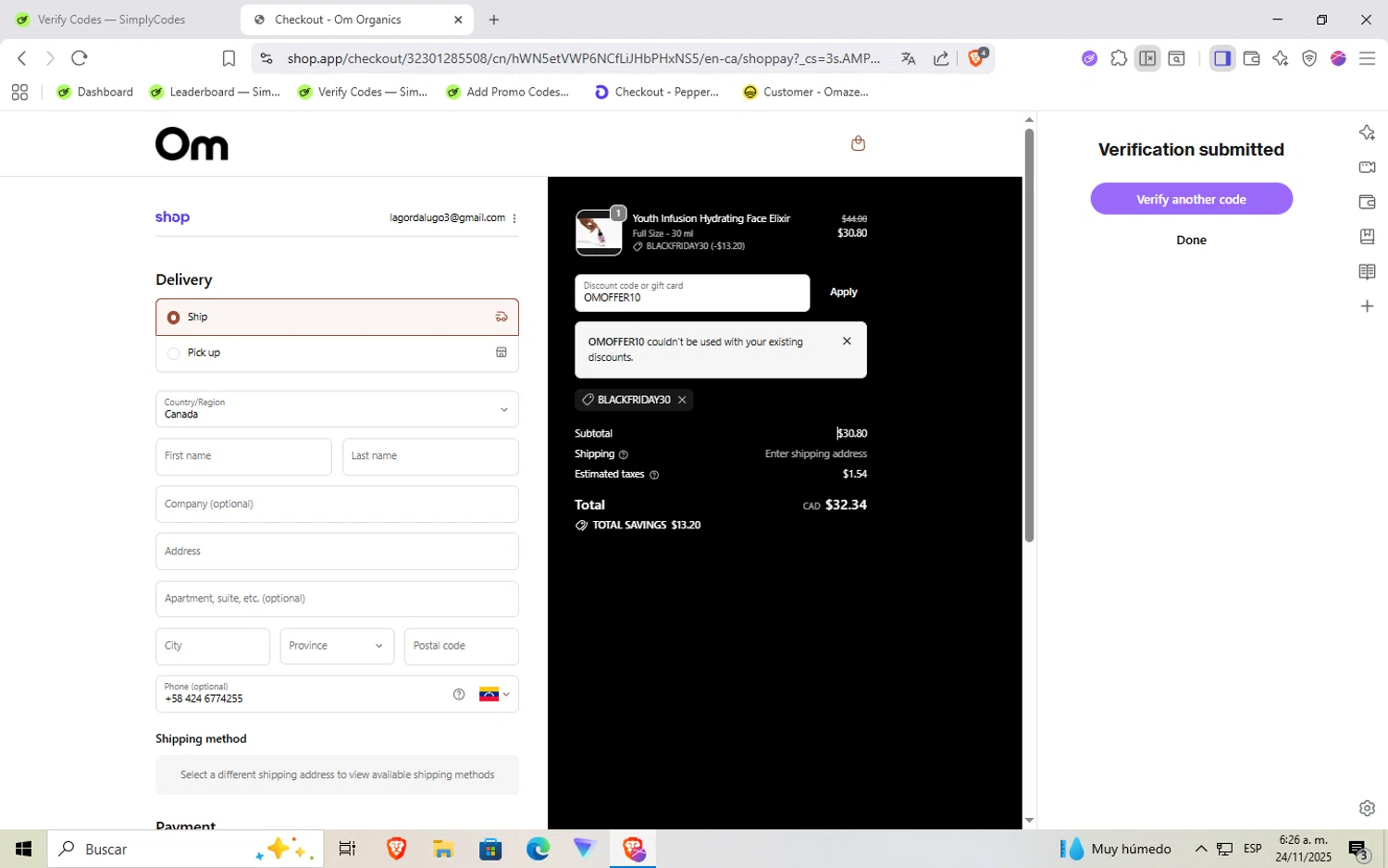Click the Om store logo
1388x868 pixels.
coord(192,144)
